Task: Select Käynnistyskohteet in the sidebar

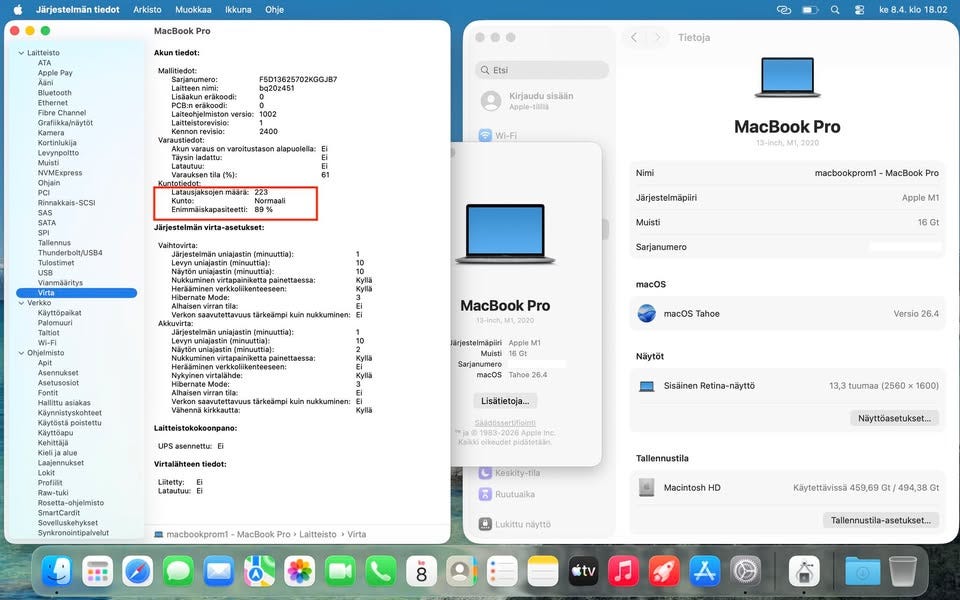Action: tap(70, 413)
